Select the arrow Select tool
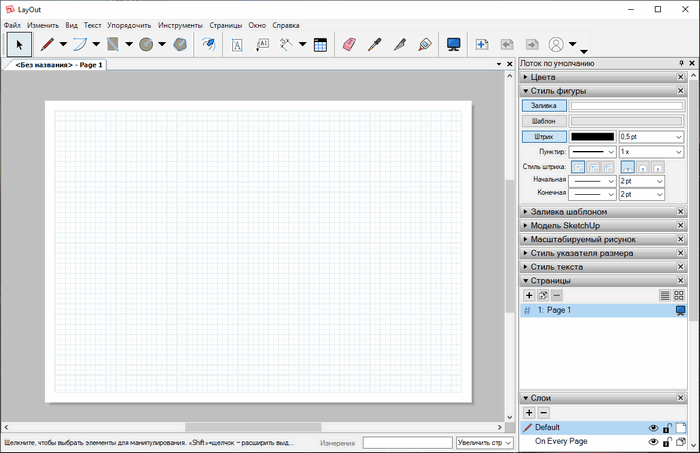 19,44
